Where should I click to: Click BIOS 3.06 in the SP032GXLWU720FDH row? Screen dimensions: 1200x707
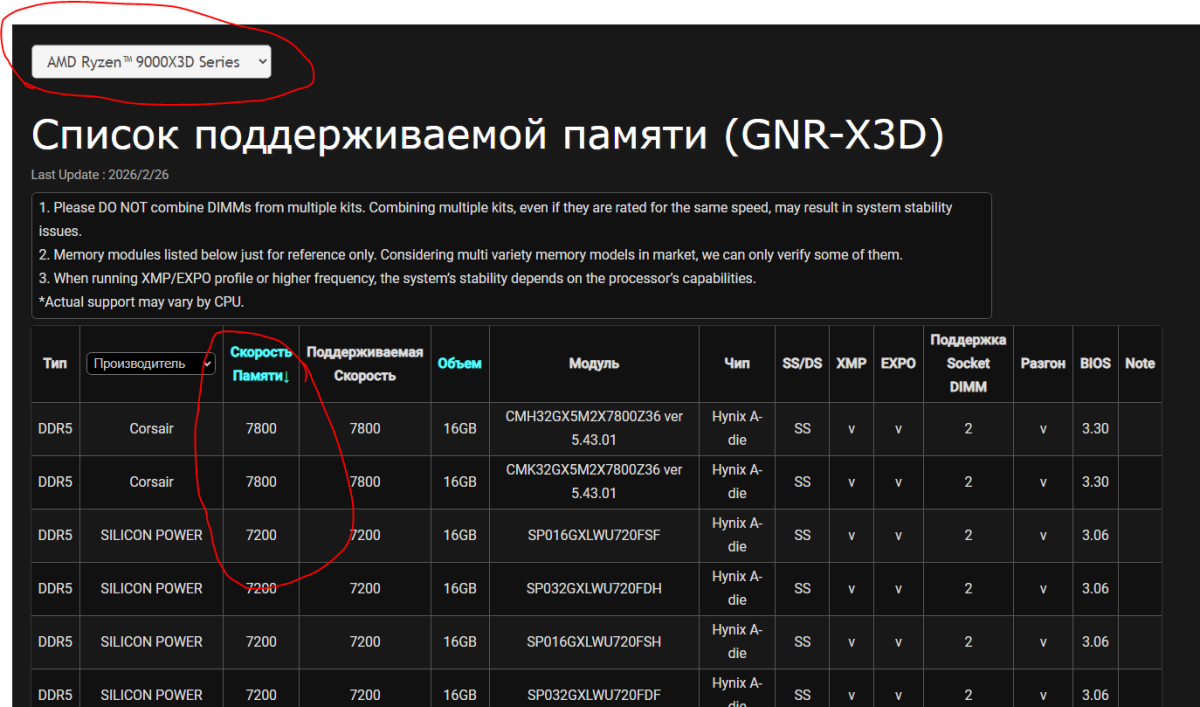pyautogui.click(x=1095, y=588)
